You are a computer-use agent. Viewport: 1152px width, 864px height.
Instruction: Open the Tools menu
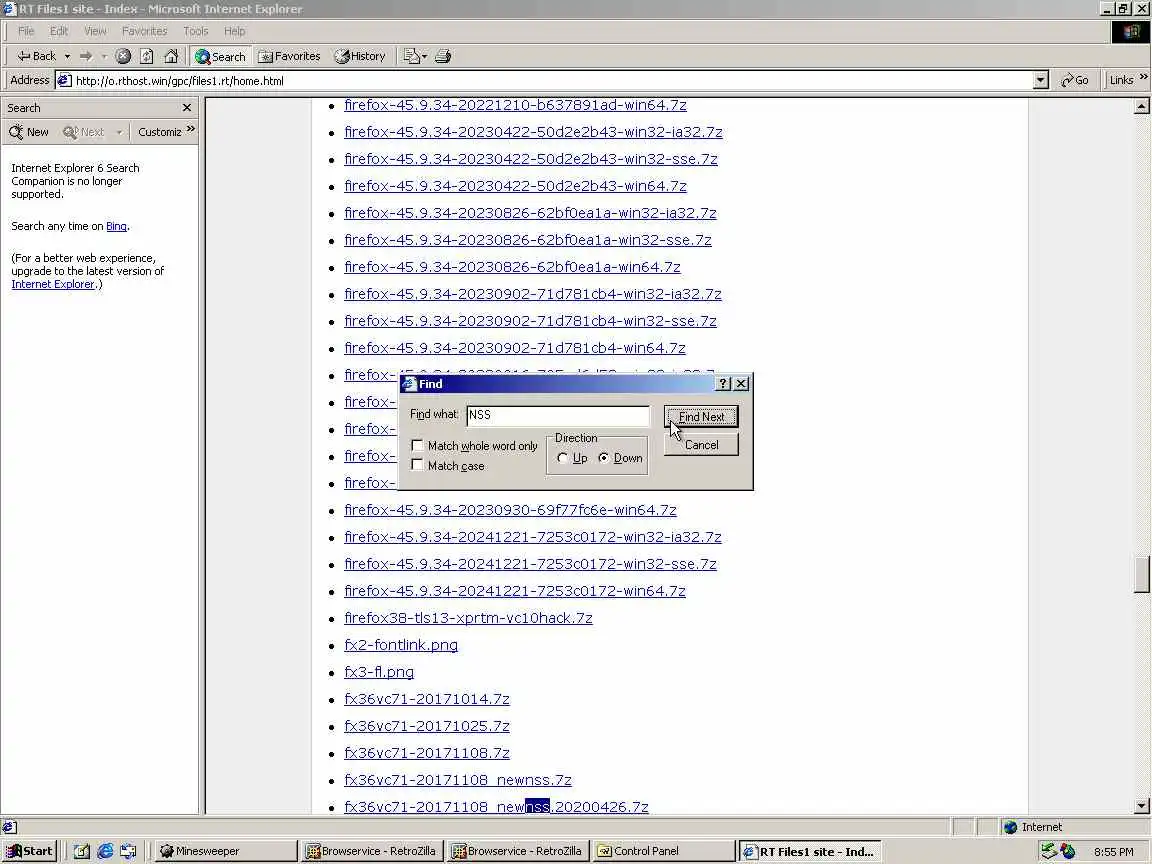pyautogui.click(x=195, y=31)
